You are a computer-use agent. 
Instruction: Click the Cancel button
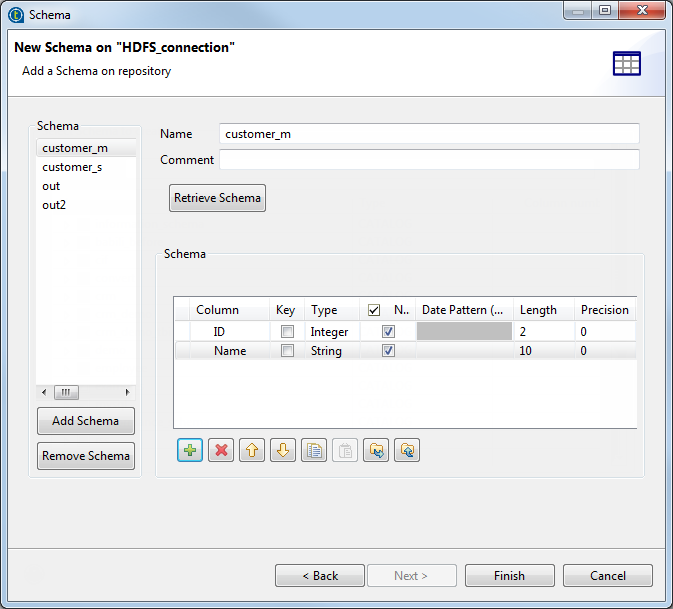pyautogui.click(x=608, y=576)
